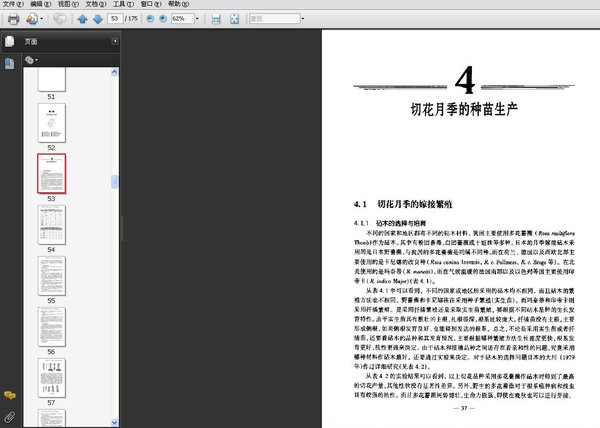Click the thumbnail panel scrollbar handle
This screenshot has height=428, width=600.
114,182
